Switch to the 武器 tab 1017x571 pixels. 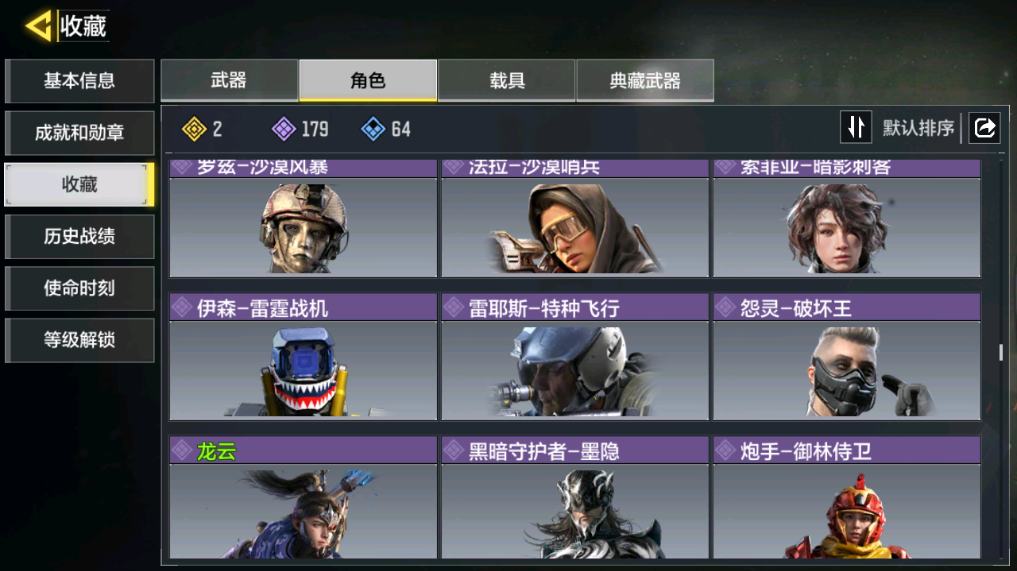tap(229, 80)
